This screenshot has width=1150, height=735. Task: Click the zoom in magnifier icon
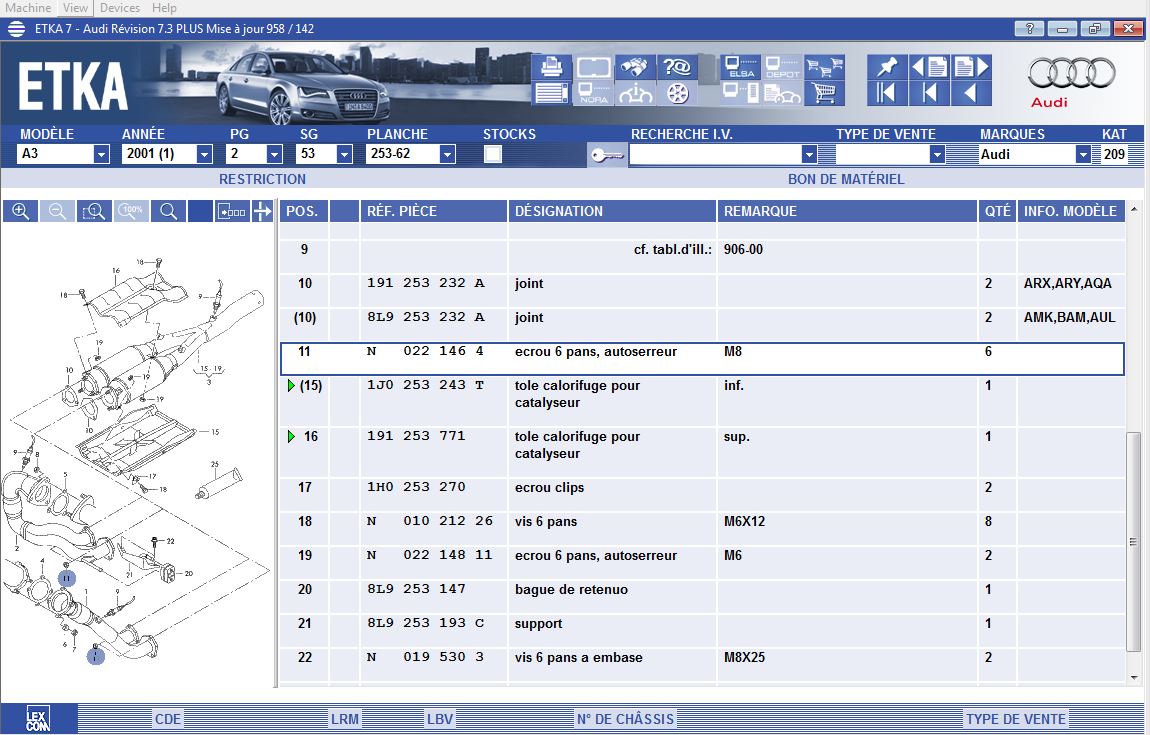[20, 211]
